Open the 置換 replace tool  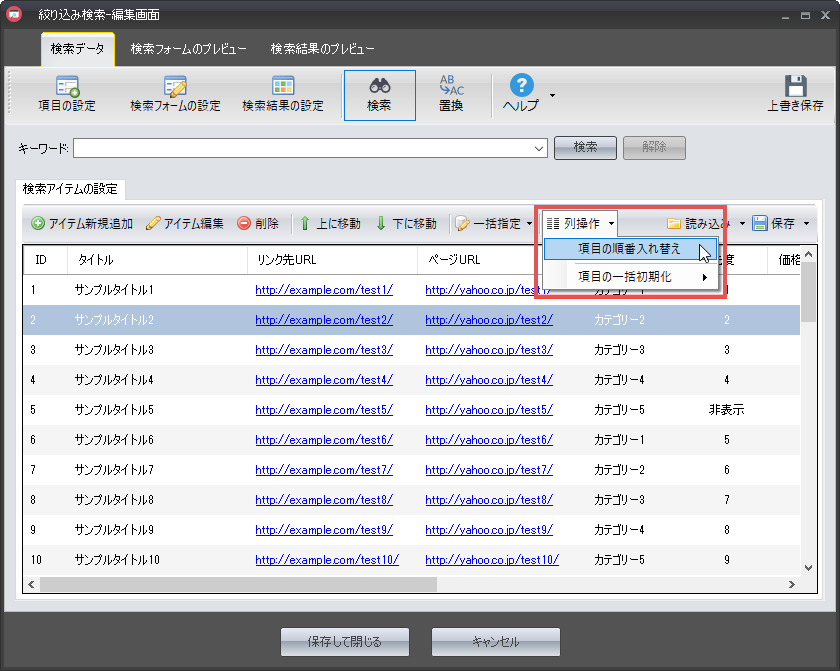click(x=451, y=95)
